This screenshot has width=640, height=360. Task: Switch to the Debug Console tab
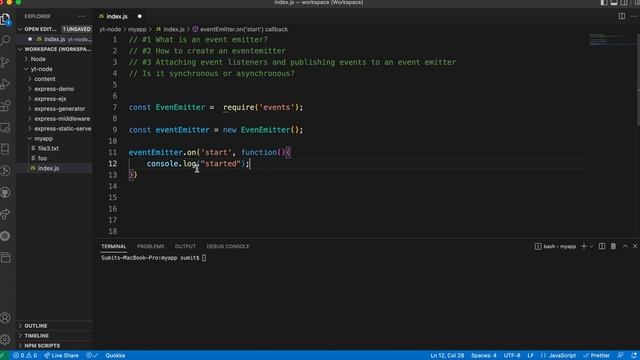228,246
